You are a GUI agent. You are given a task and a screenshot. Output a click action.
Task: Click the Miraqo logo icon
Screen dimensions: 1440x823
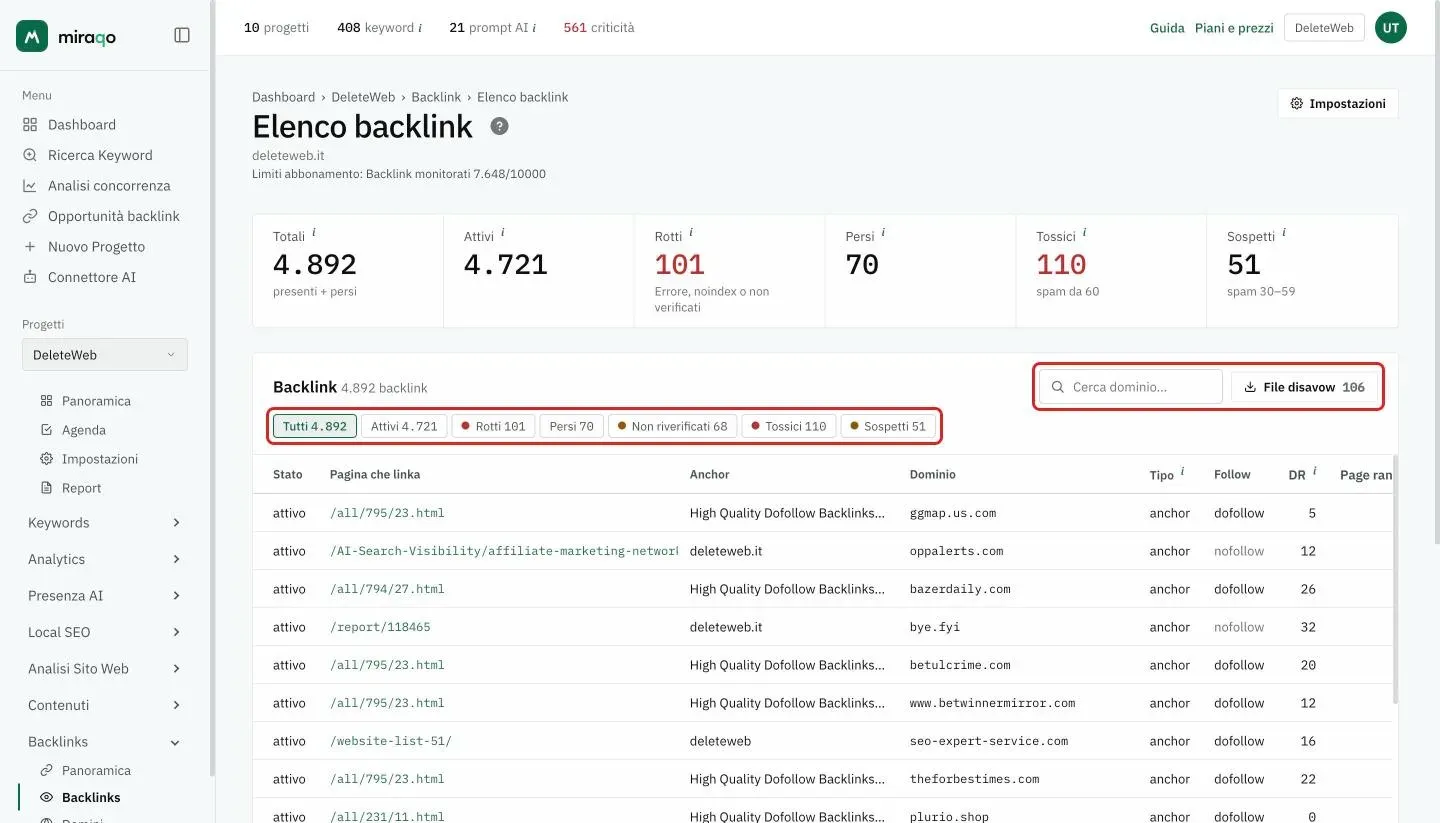tap(32, 36)
